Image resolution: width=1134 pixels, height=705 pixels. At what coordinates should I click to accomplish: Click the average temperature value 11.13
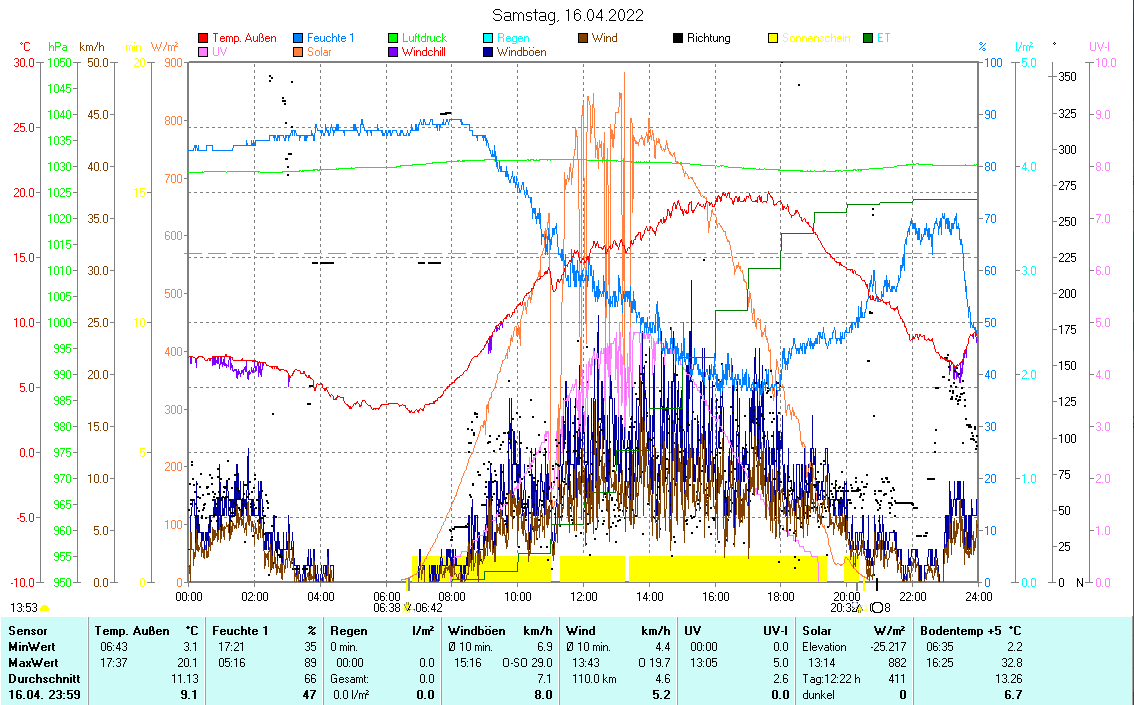[x=184, y=679]
